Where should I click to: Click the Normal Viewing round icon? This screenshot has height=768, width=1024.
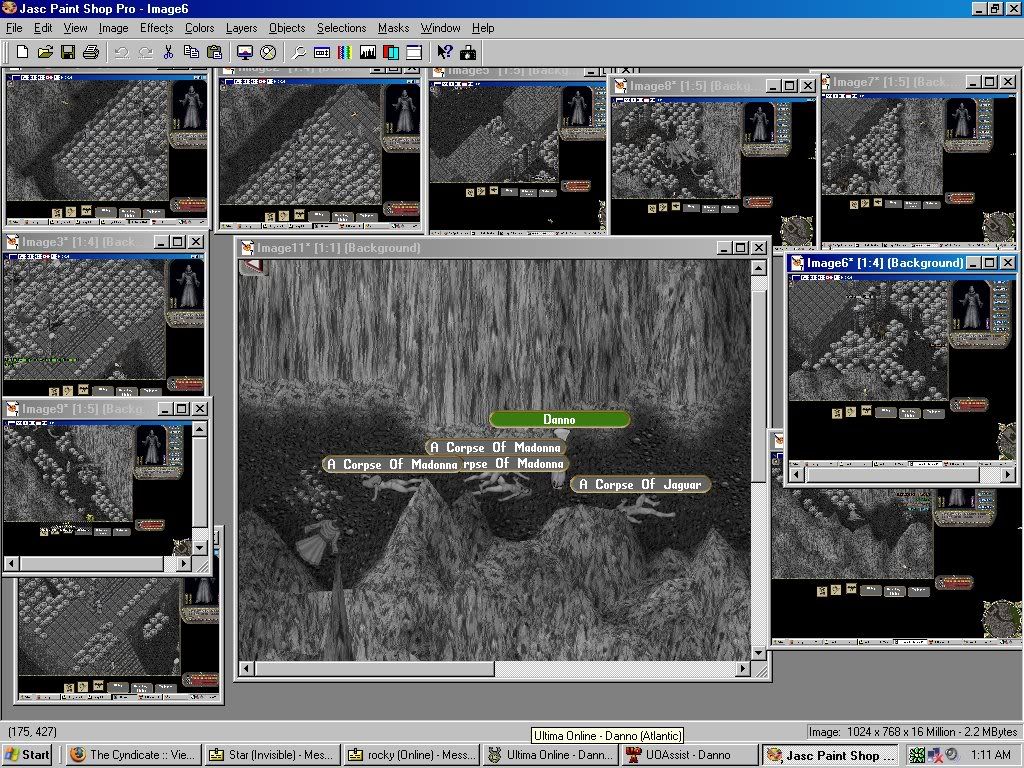(x=268, y=52)
